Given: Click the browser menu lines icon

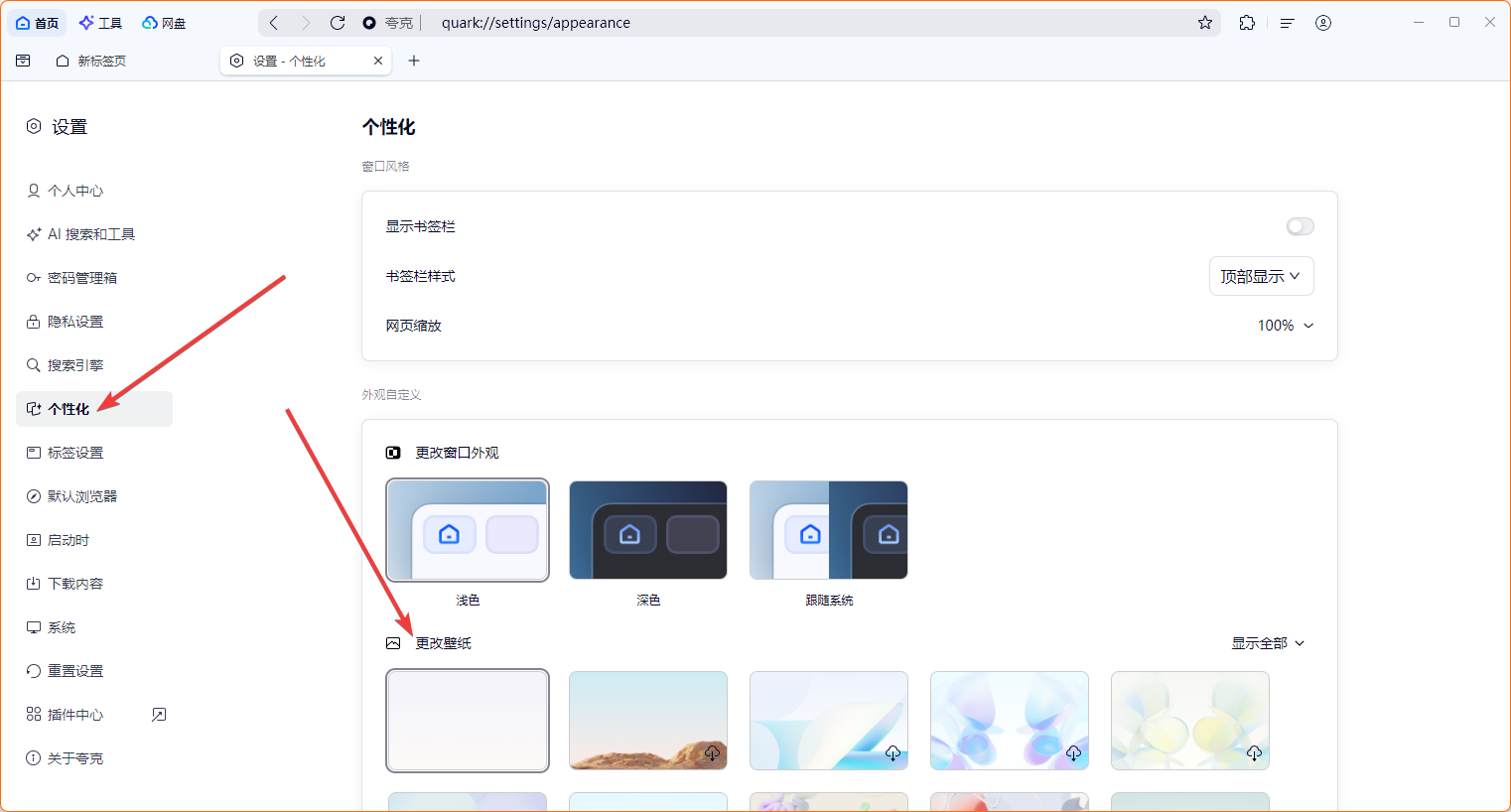Looking at the screenshot, I should (1288, 23).
